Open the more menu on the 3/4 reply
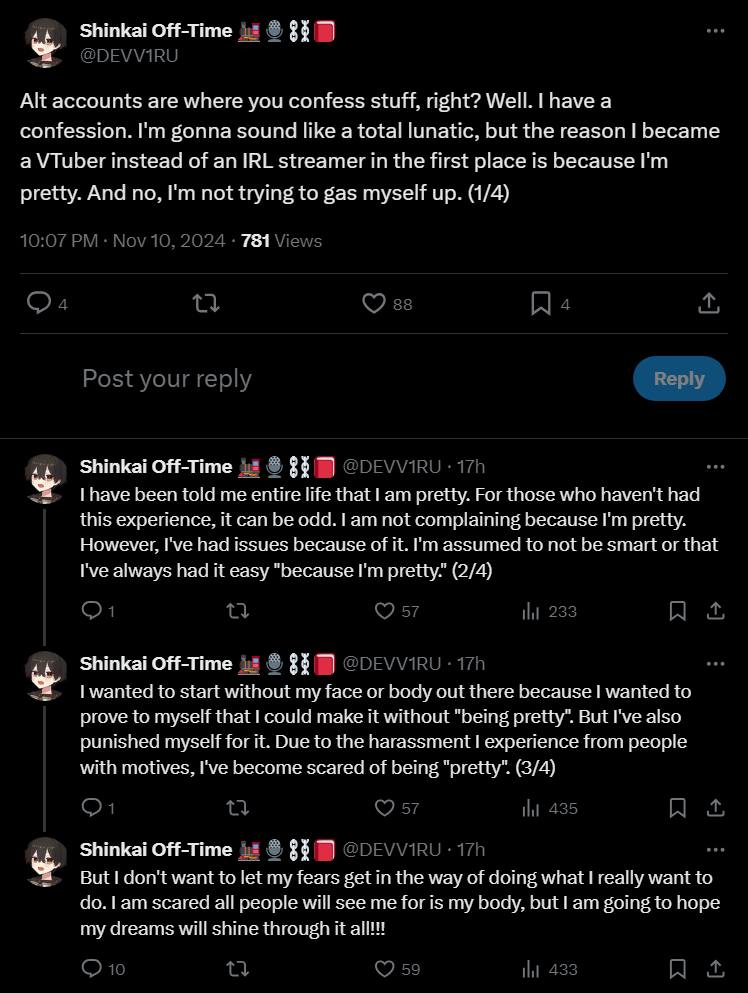The height and width of the screenshot is (993, 748). click(x=714, y=664)
